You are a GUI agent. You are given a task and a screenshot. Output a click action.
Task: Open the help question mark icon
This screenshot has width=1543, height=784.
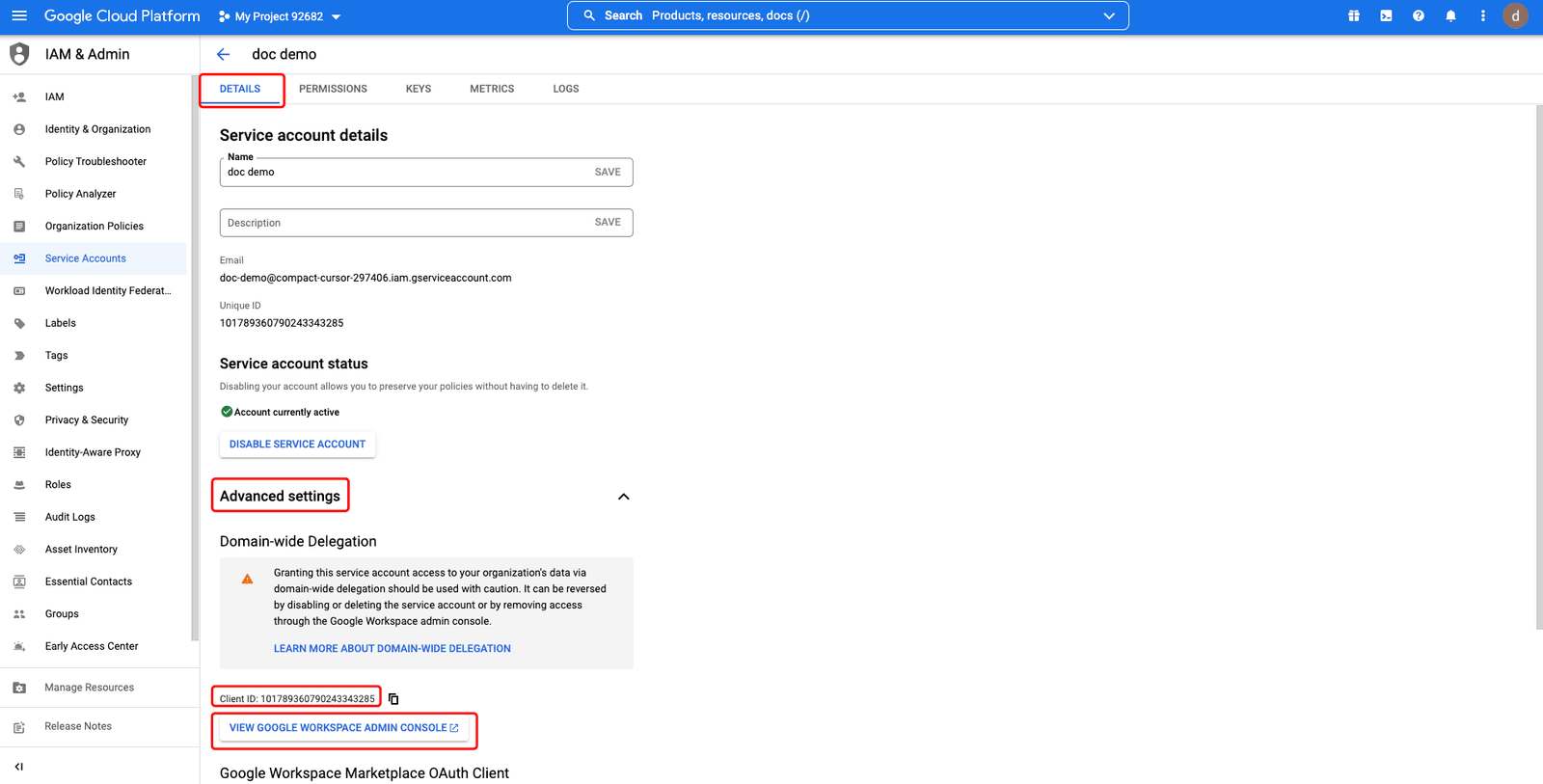(1419, 16)
